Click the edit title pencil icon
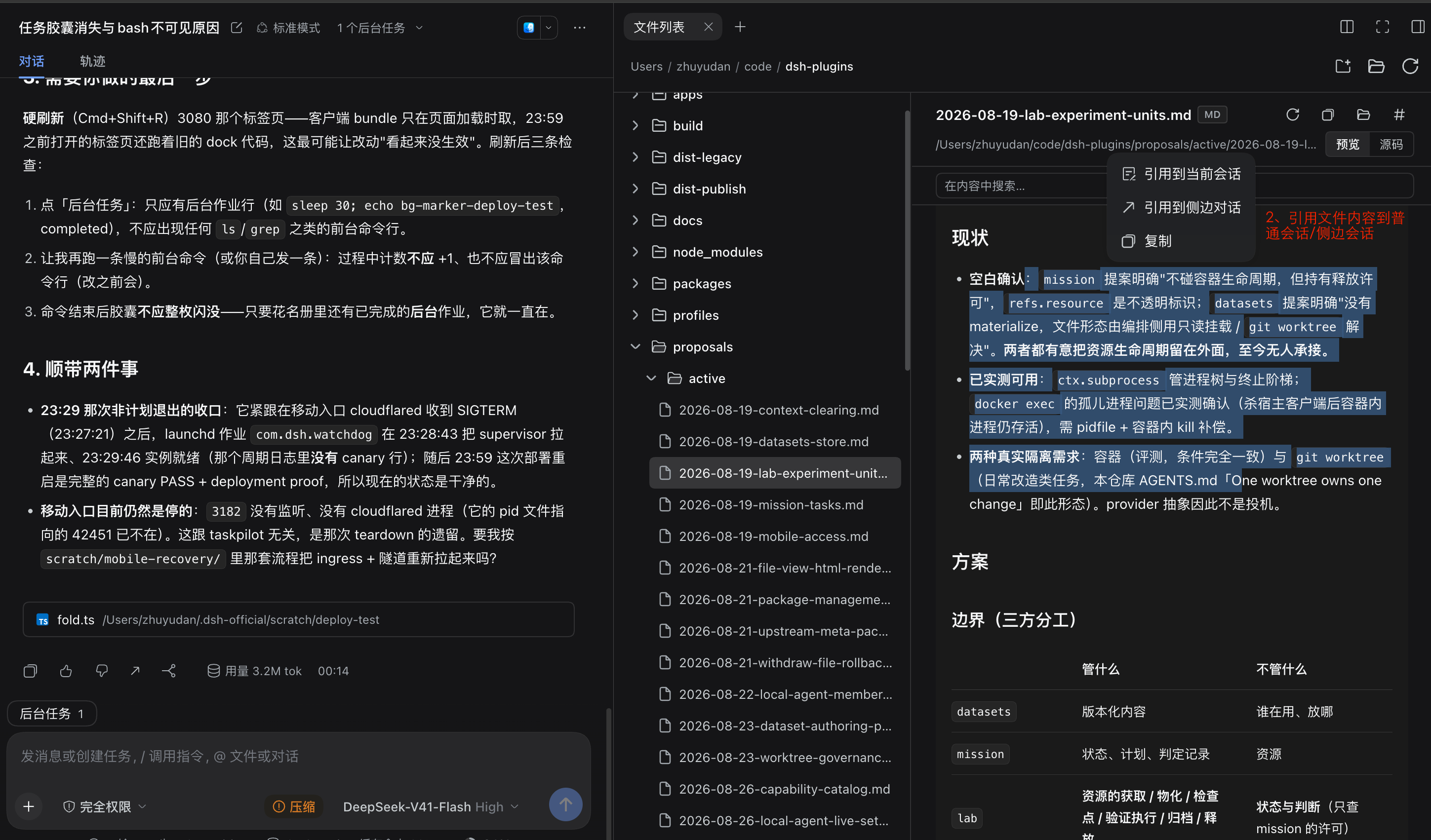Viewport: 1431px width, 840px height. [x=236, y=28]
